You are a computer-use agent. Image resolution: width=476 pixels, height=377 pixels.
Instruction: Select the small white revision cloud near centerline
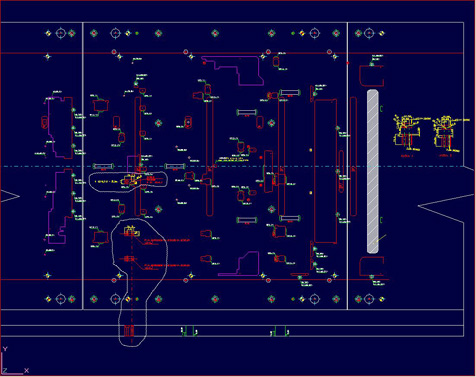pyautogui.click(x=128, y=182)
